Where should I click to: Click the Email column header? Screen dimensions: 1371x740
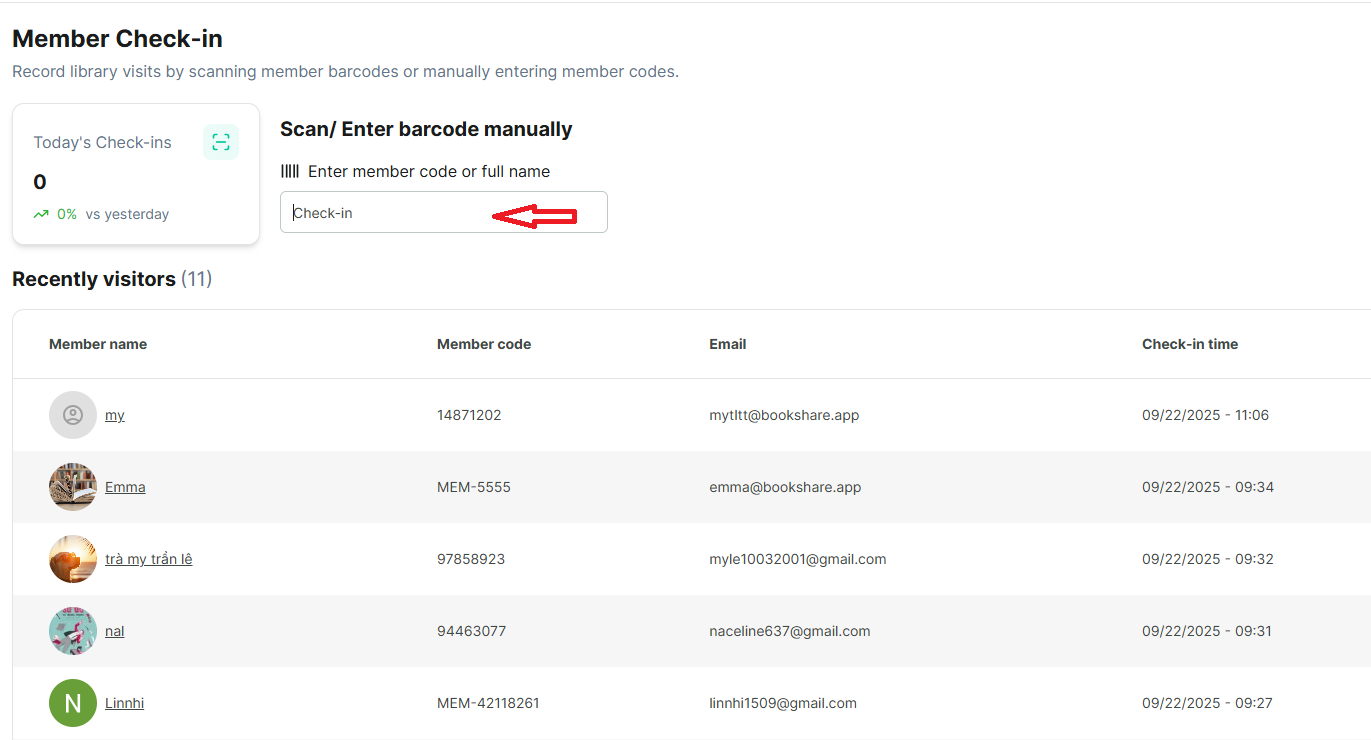point(728,344)
